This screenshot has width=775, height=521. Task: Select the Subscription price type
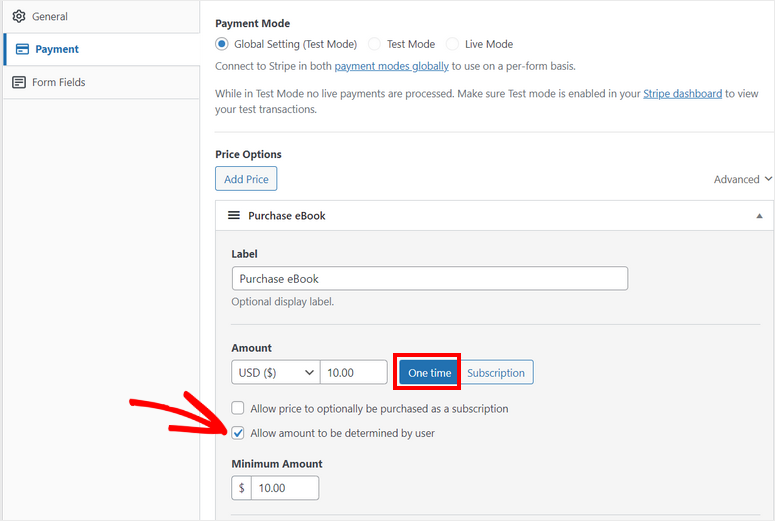tap(495, 372)
